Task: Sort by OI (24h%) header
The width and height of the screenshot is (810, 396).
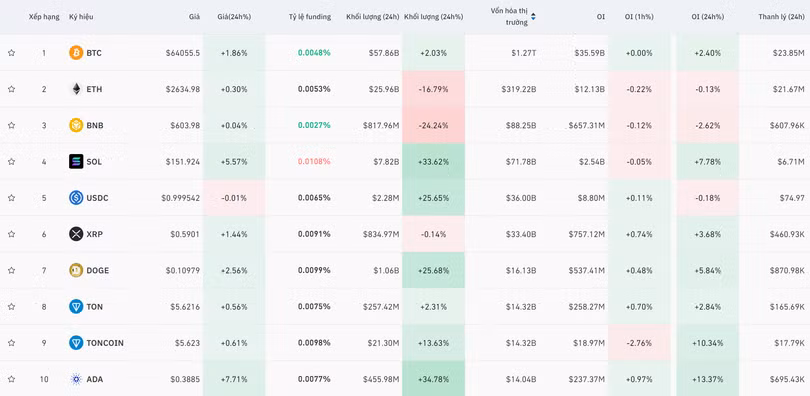Action: tap(707, 17)
